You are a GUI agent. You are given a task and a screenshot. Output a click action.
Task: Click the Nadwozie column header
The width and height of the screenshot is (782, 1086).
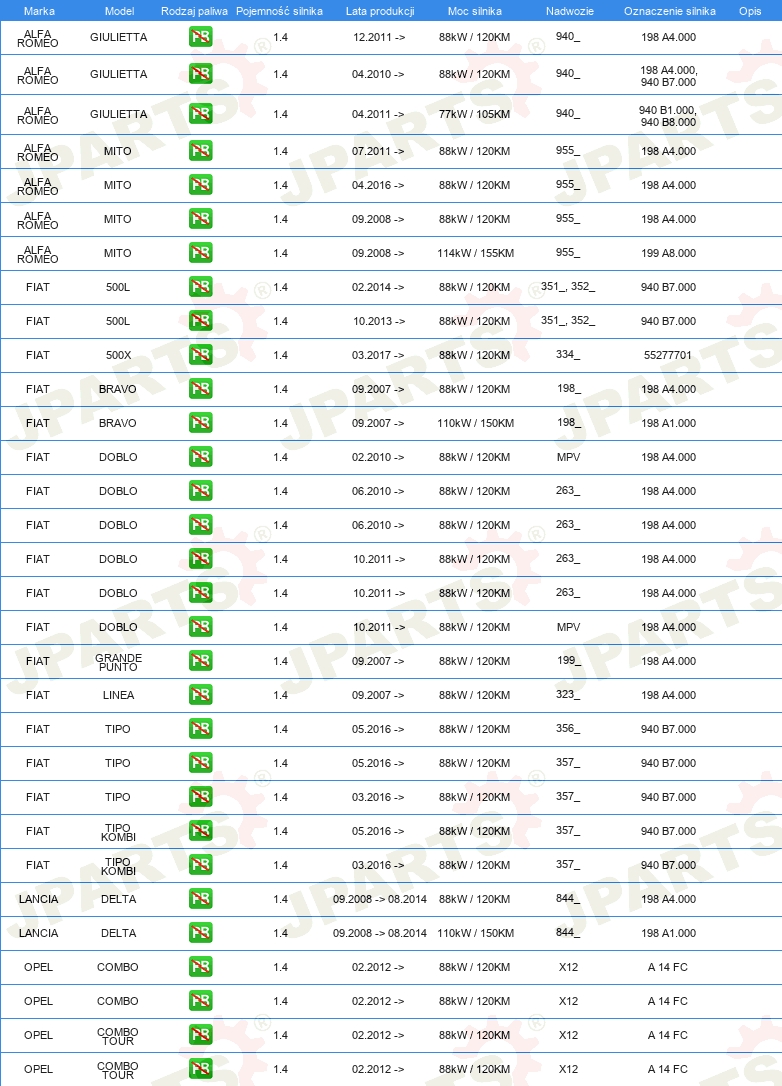point(569,11)
